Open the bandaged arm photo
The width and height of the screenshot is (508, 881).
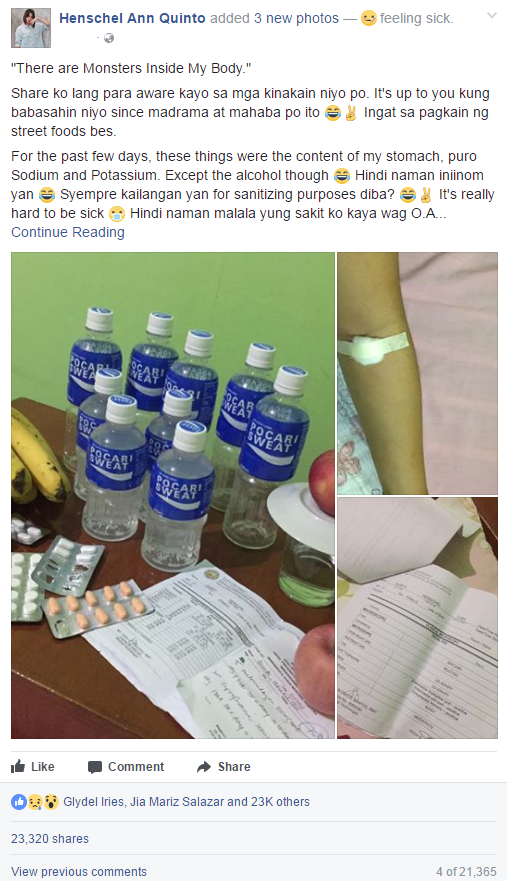418,374
